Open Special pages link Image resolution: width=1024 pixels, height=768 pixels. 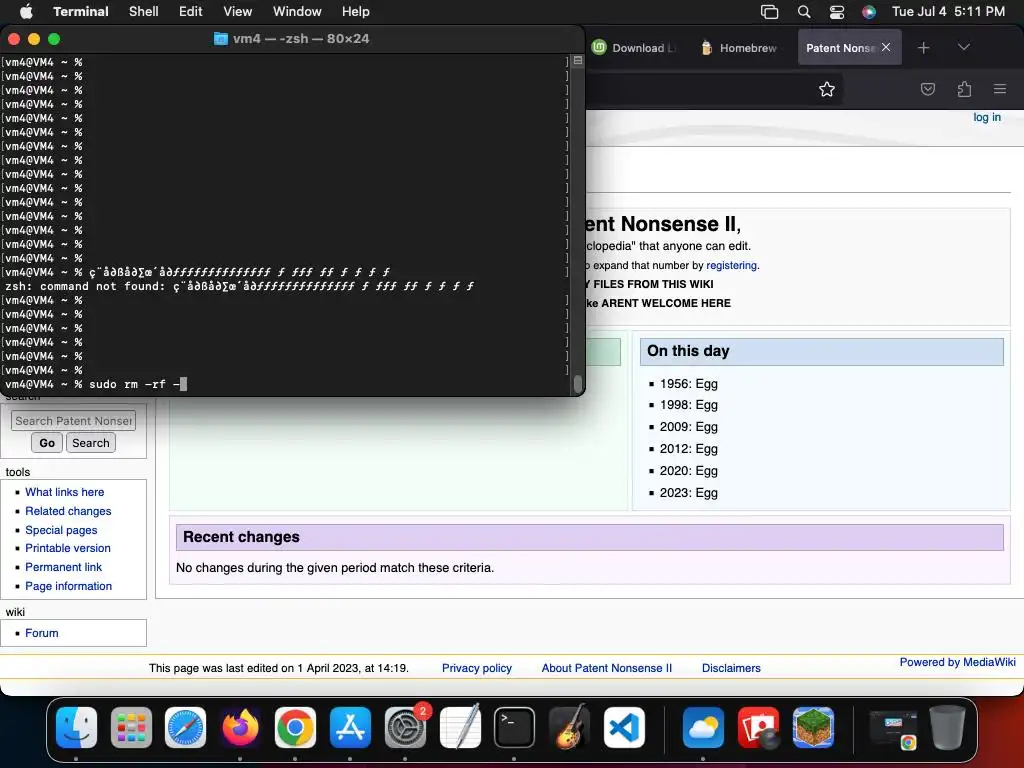point(61,530)
